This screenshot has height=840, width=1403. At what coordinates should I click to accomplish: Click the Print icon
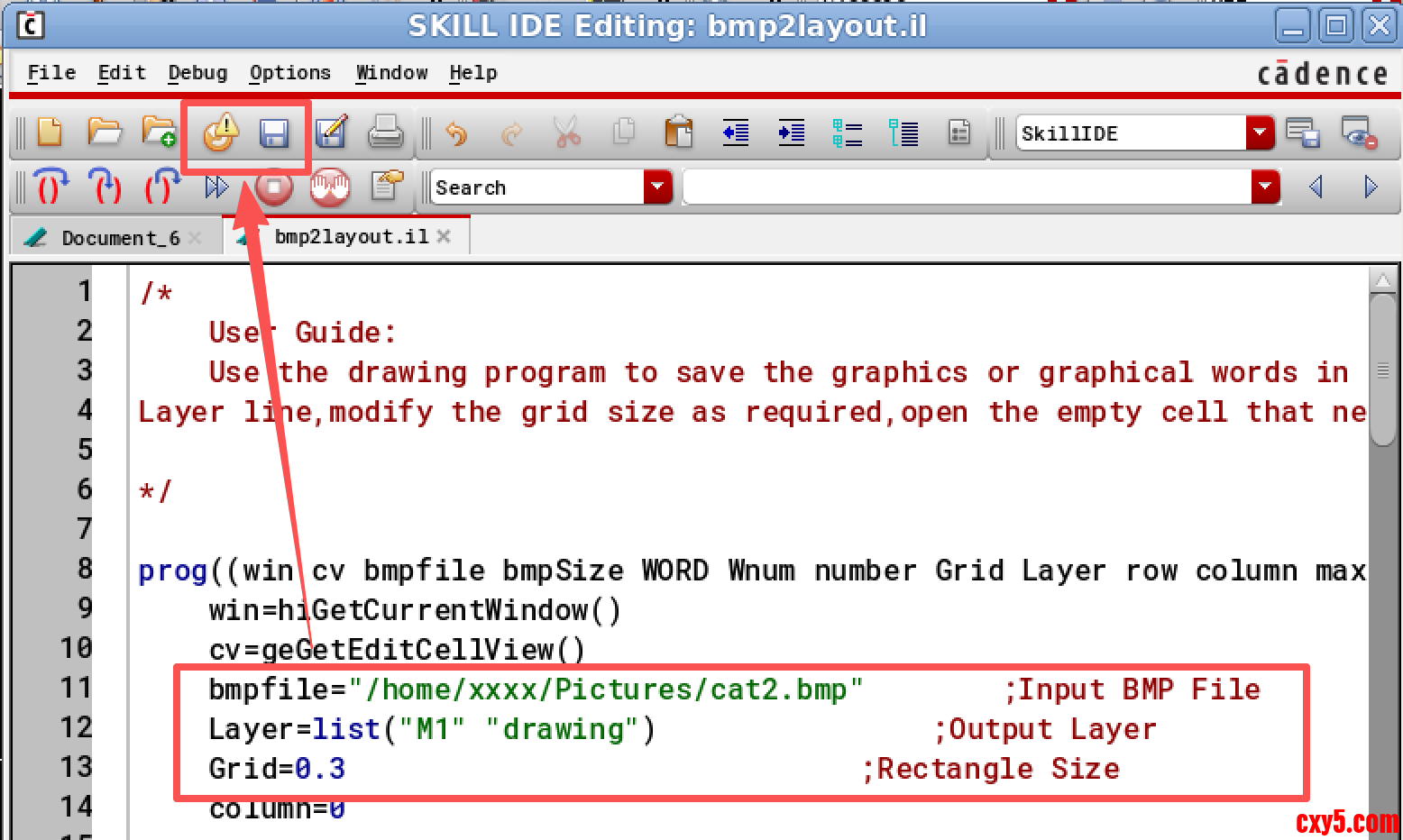386,133
